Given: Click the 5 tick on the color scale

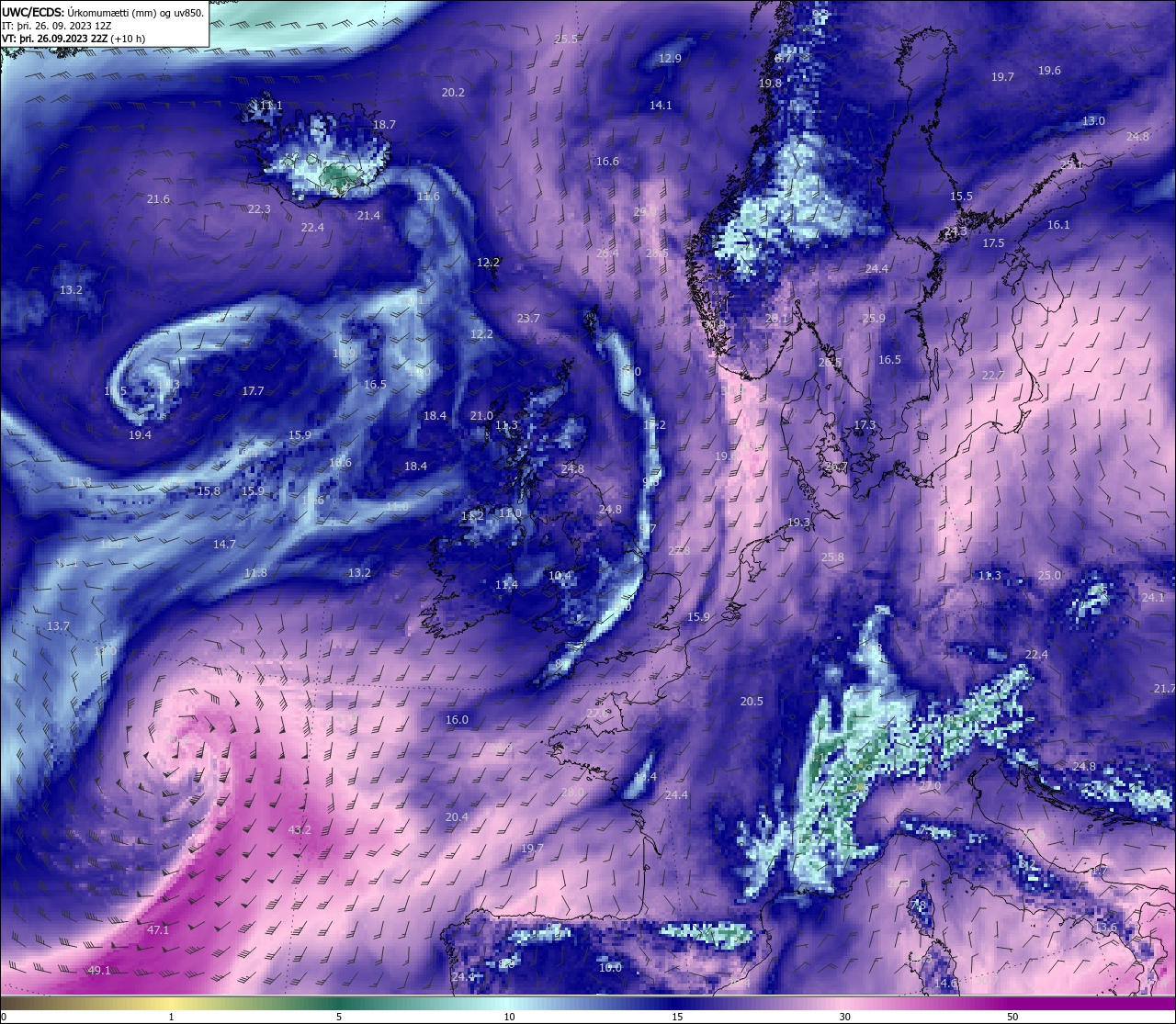Looking at the screenshot, I should [x=339, y=1017].
